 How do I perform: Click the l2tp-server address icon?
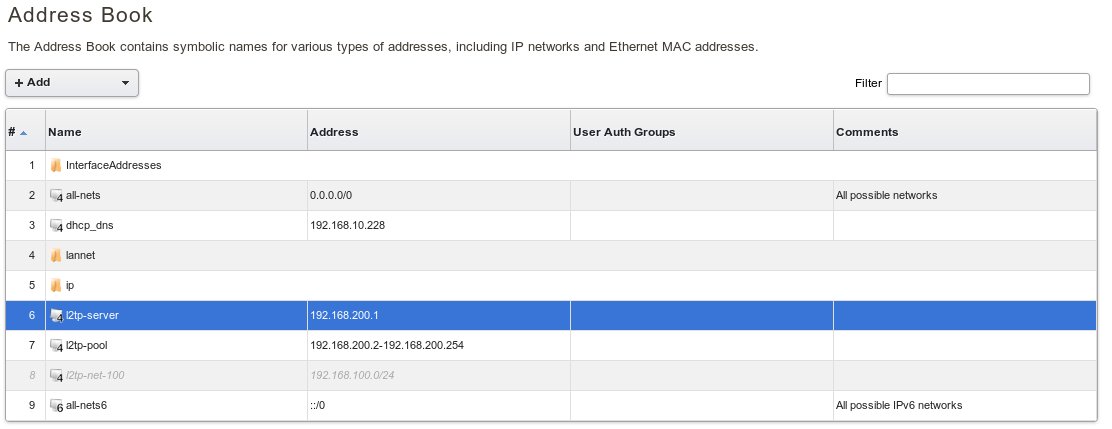pos(57,316)
